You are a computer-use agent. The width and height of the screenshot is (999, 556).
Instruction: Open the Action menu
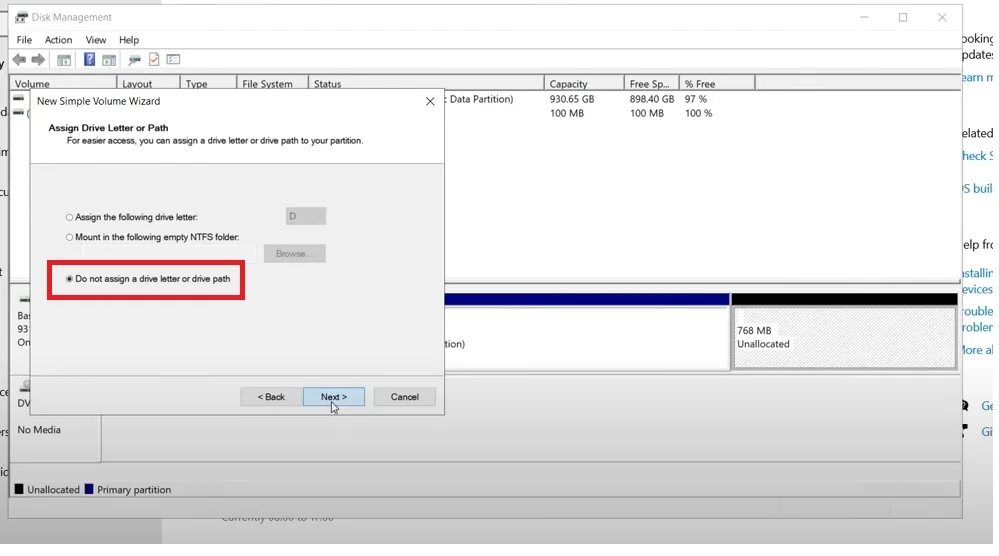point(58,39)
